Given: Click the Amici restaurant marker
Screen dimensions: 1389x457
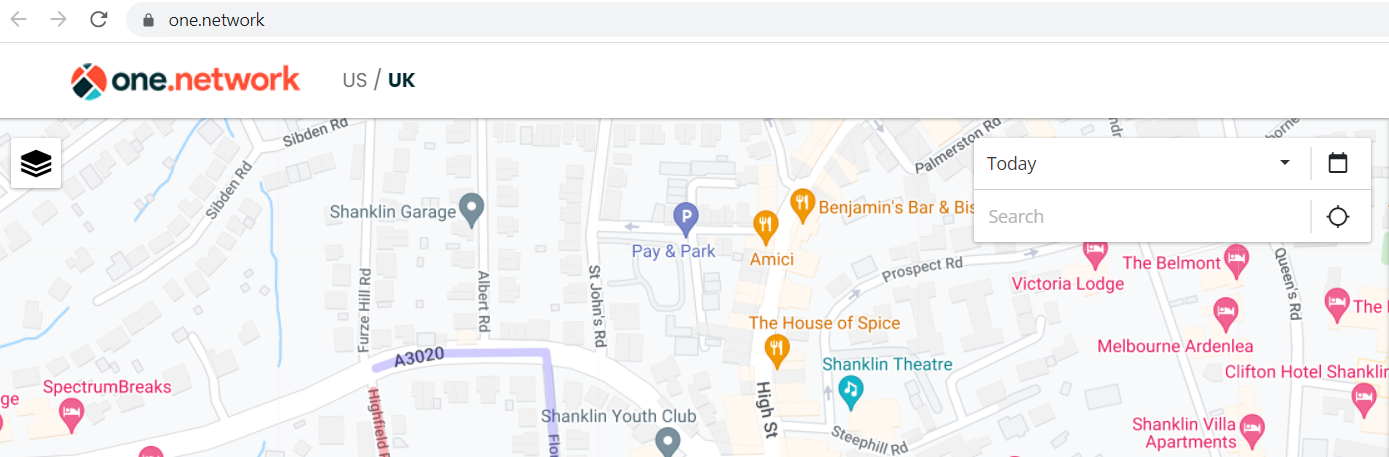Looking at the screenshot, I should (766, 228).
